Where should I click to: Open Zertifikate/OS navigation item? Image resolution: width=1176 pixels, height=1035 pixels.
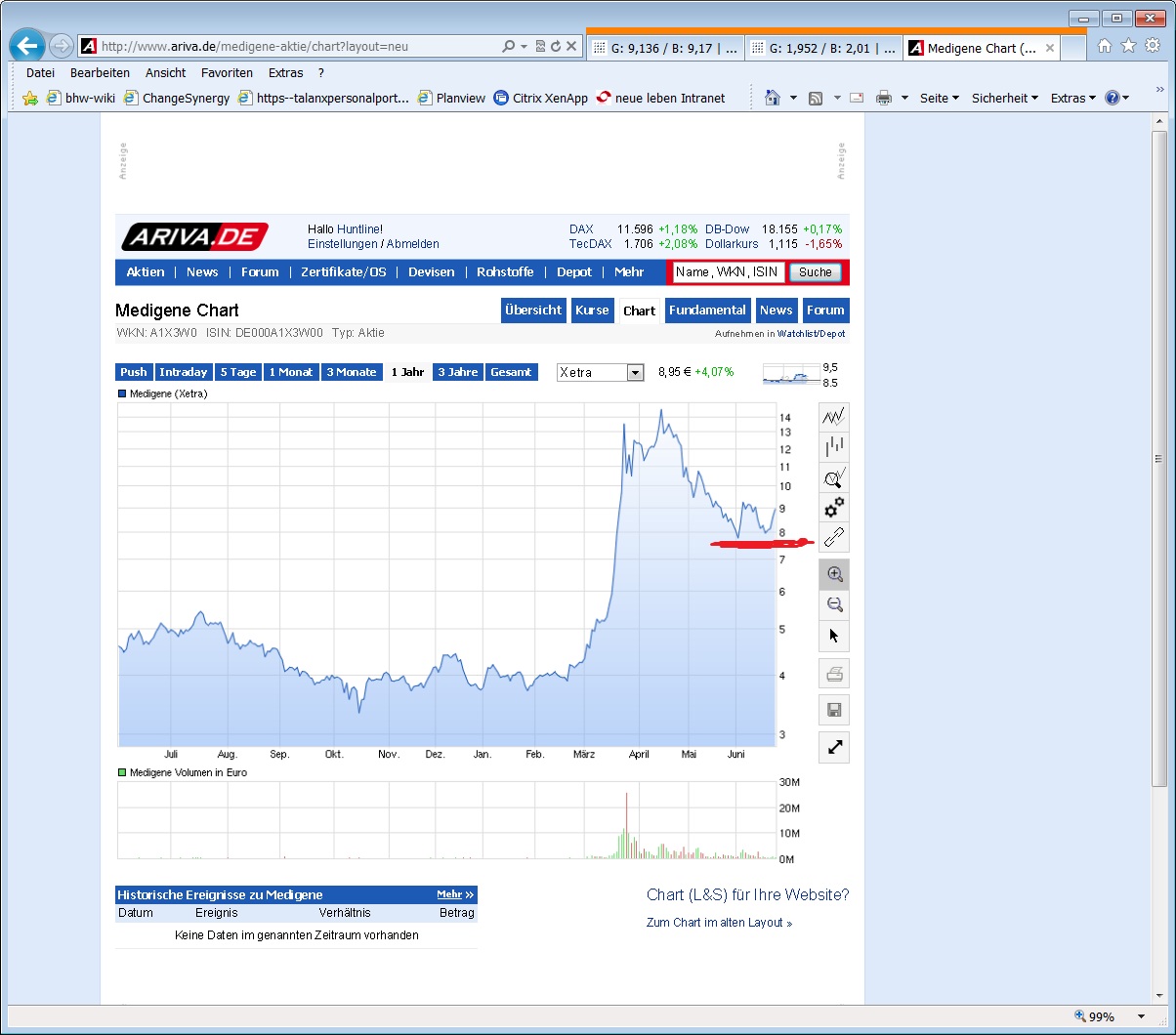pos(343,272)
